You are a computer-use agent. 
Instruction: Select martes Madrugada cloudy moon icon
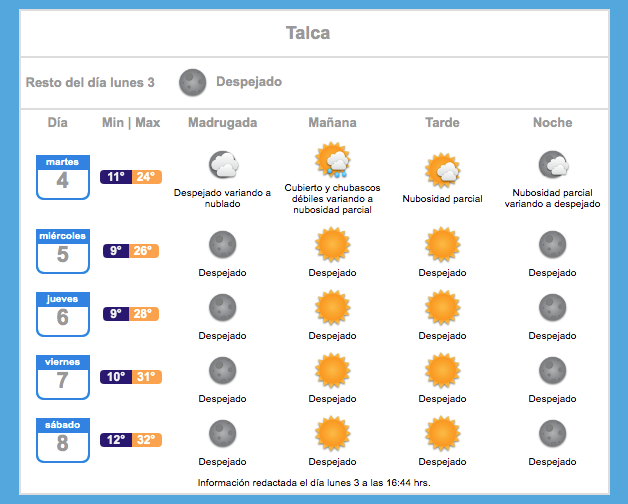pos(223,164)
